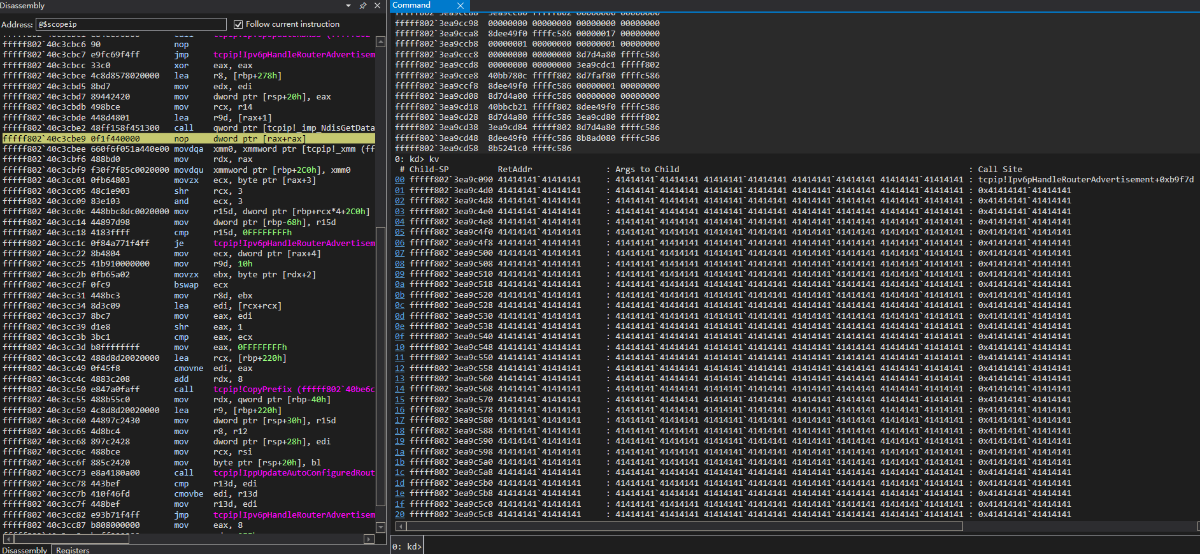Pin the Disassembly panel
This screenshot has width=1200, height=554.
tap(362, 6)
